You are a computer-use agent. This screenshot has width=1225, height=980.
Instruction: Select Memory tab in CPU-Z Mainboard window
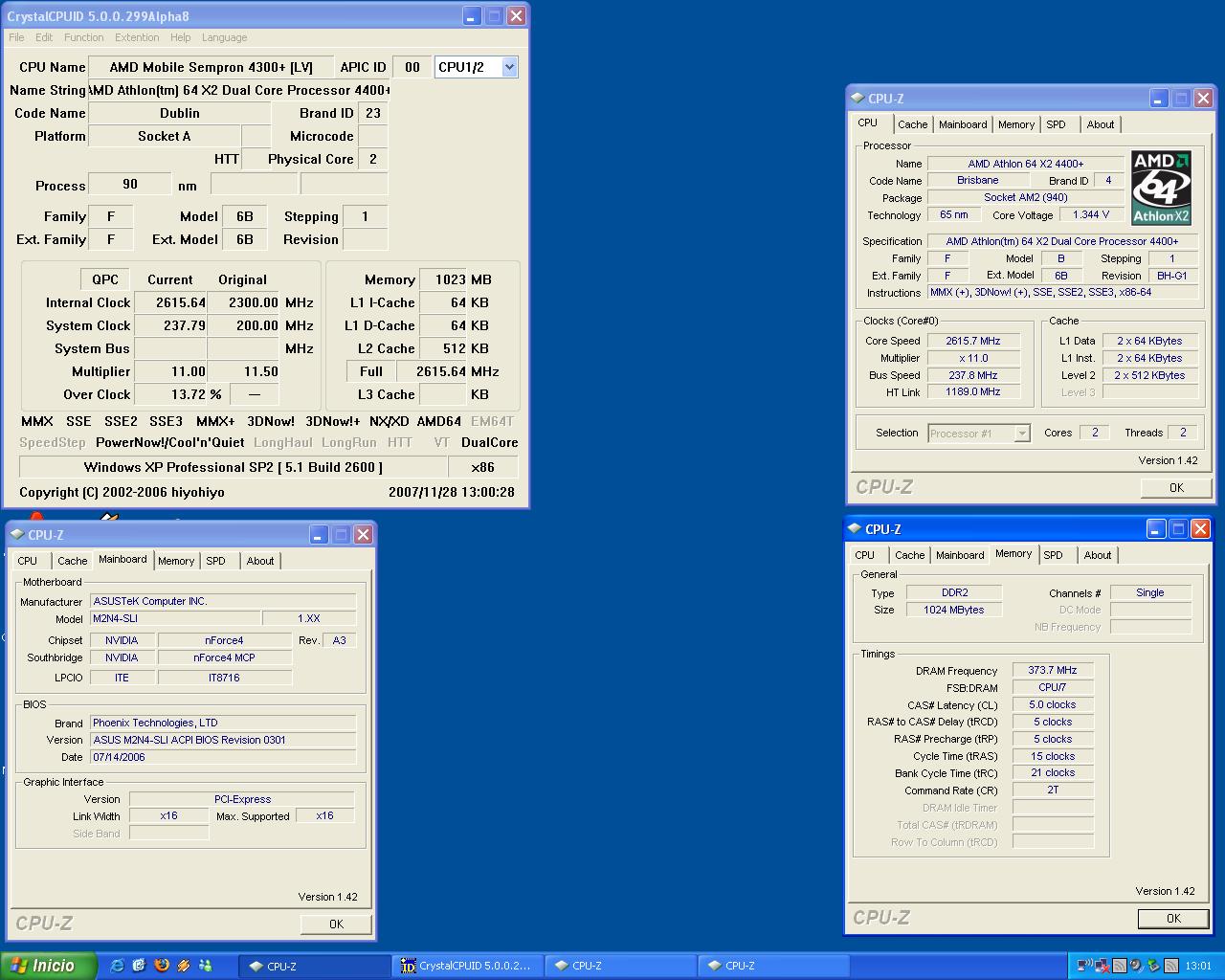click(176, 561)
